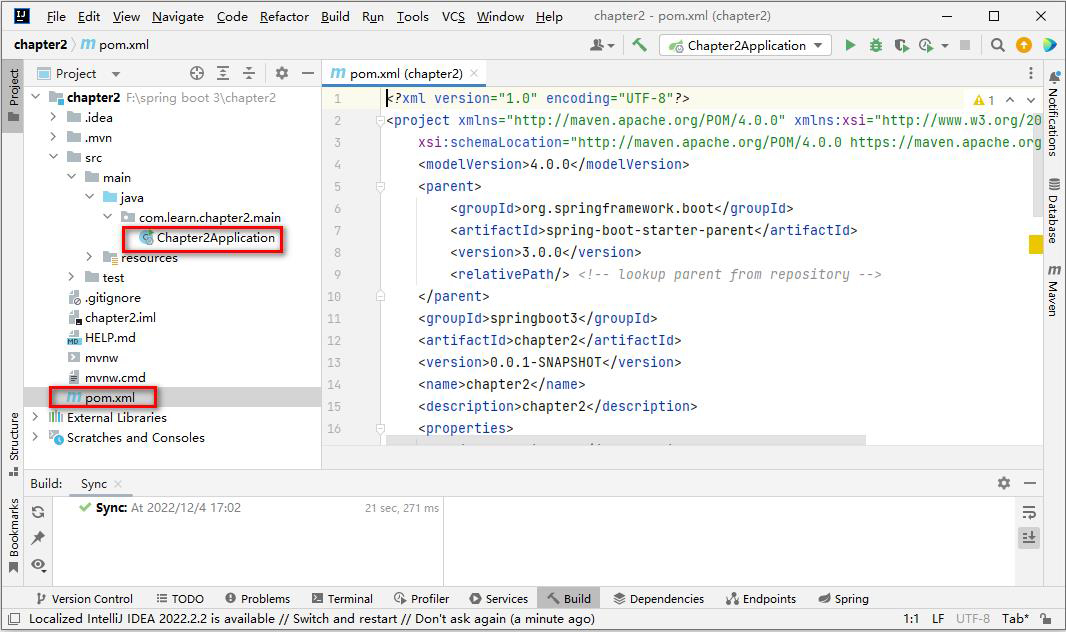Expand Scratches and Consoles node
This screenshot has width=1066, height=632.
(x=35, y=437)
